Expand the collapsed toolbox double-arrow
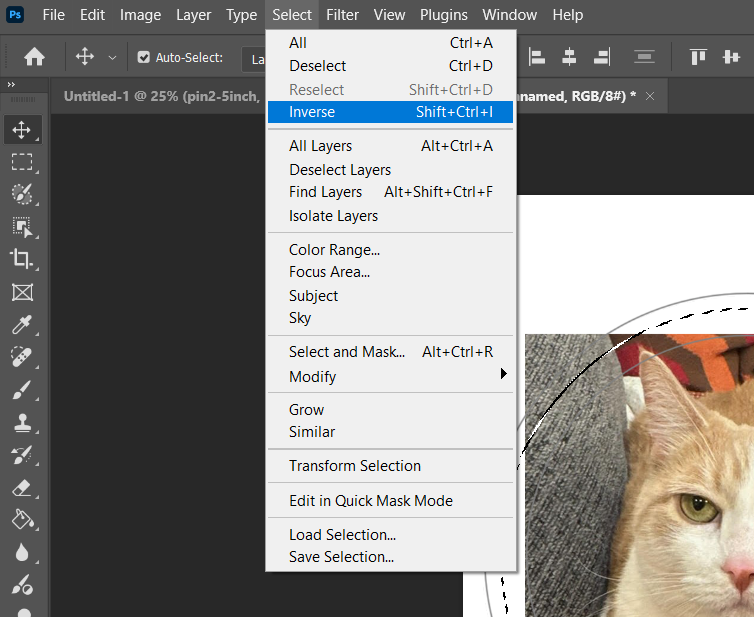The width and height of the screenshot is (754, 617). pos(11,85)
